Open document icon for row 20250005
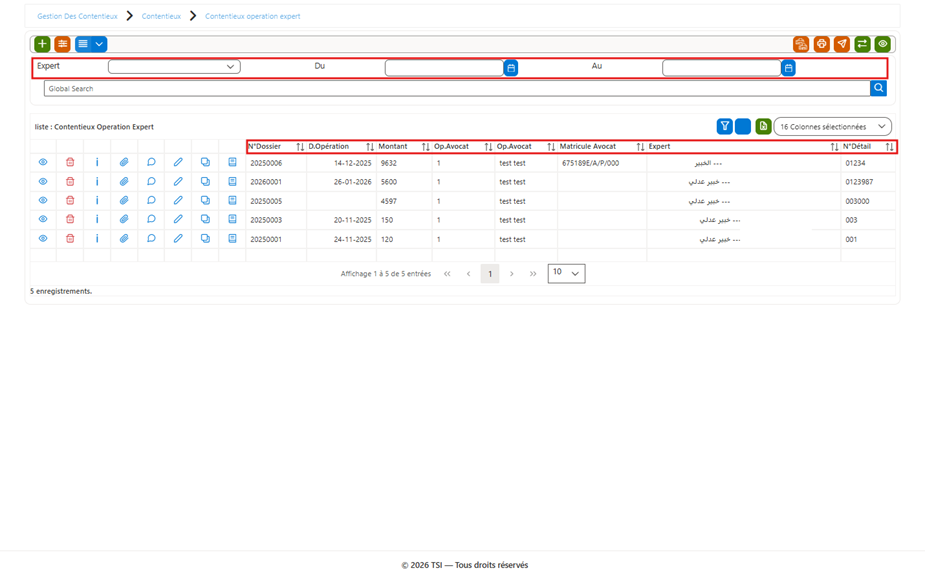The height and width of the screenshot is (577, 925). tap(232, 200)
